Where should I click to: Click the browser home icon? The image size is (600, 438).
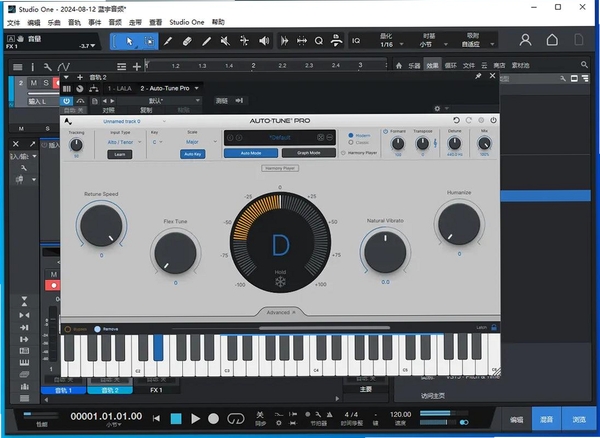point(399,65)
